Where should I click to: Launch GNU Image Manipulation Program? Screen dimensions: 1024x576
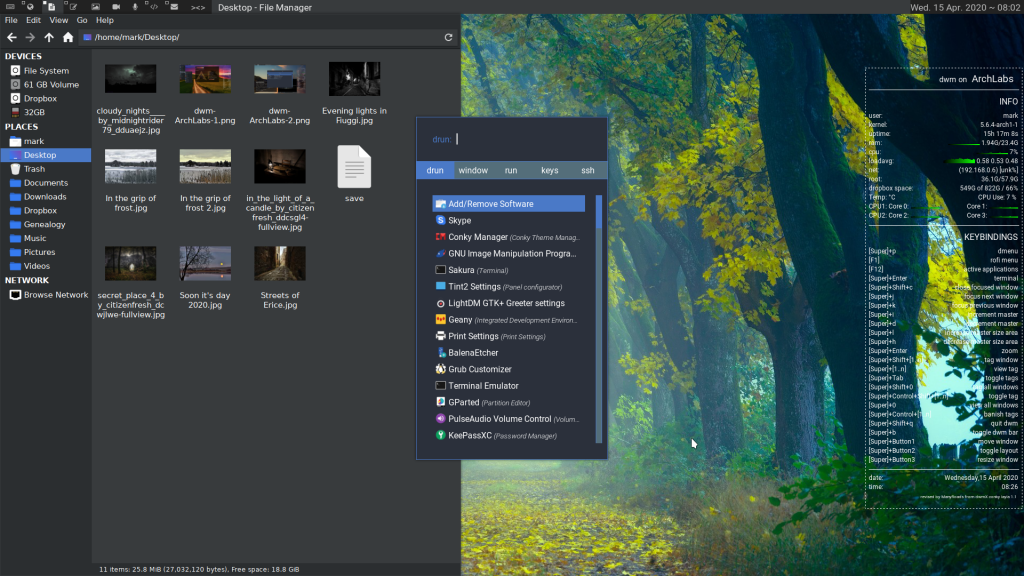pos(509,253)
